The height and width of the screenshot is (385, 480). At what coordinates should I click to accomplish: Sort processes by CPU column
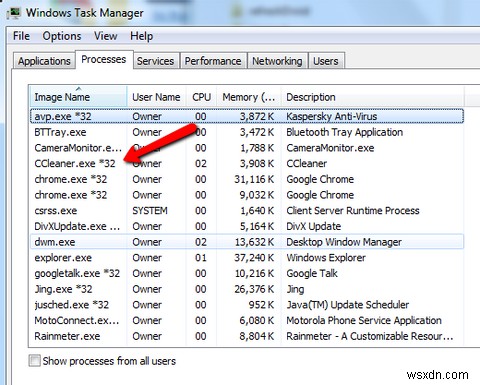pos(201,97)
